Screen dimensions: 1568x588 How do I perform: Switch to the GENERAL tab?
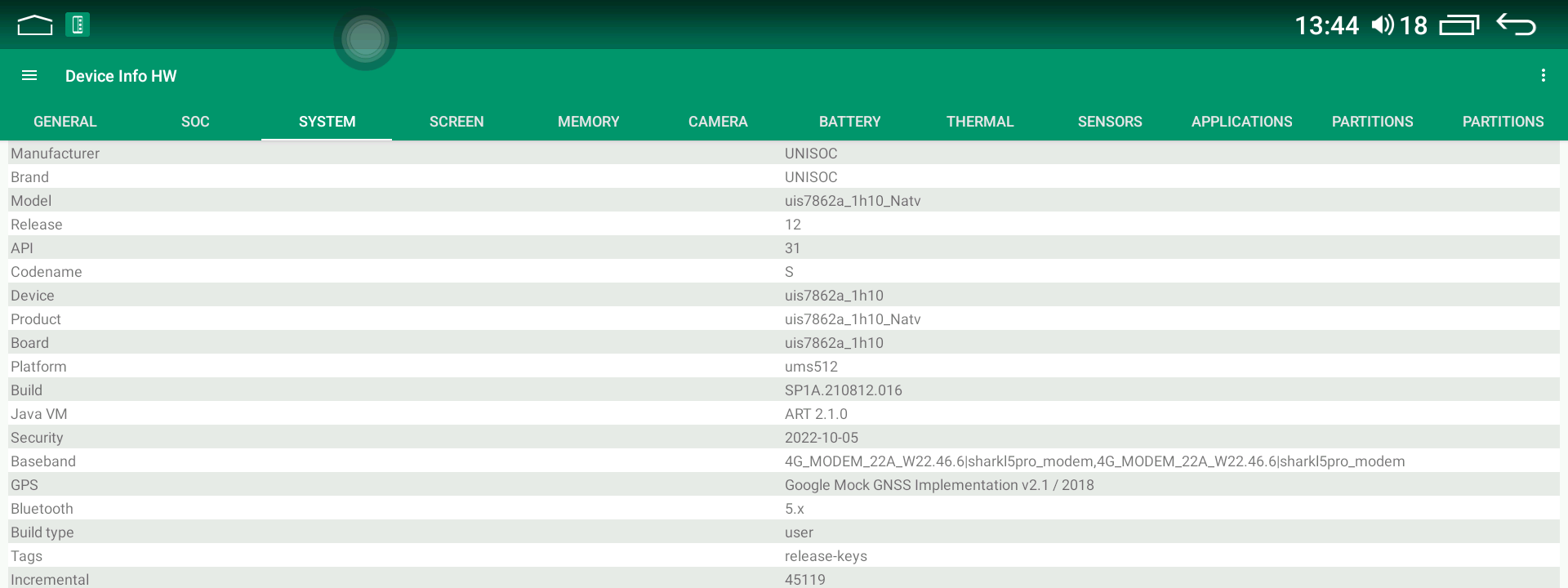point(65,122)
